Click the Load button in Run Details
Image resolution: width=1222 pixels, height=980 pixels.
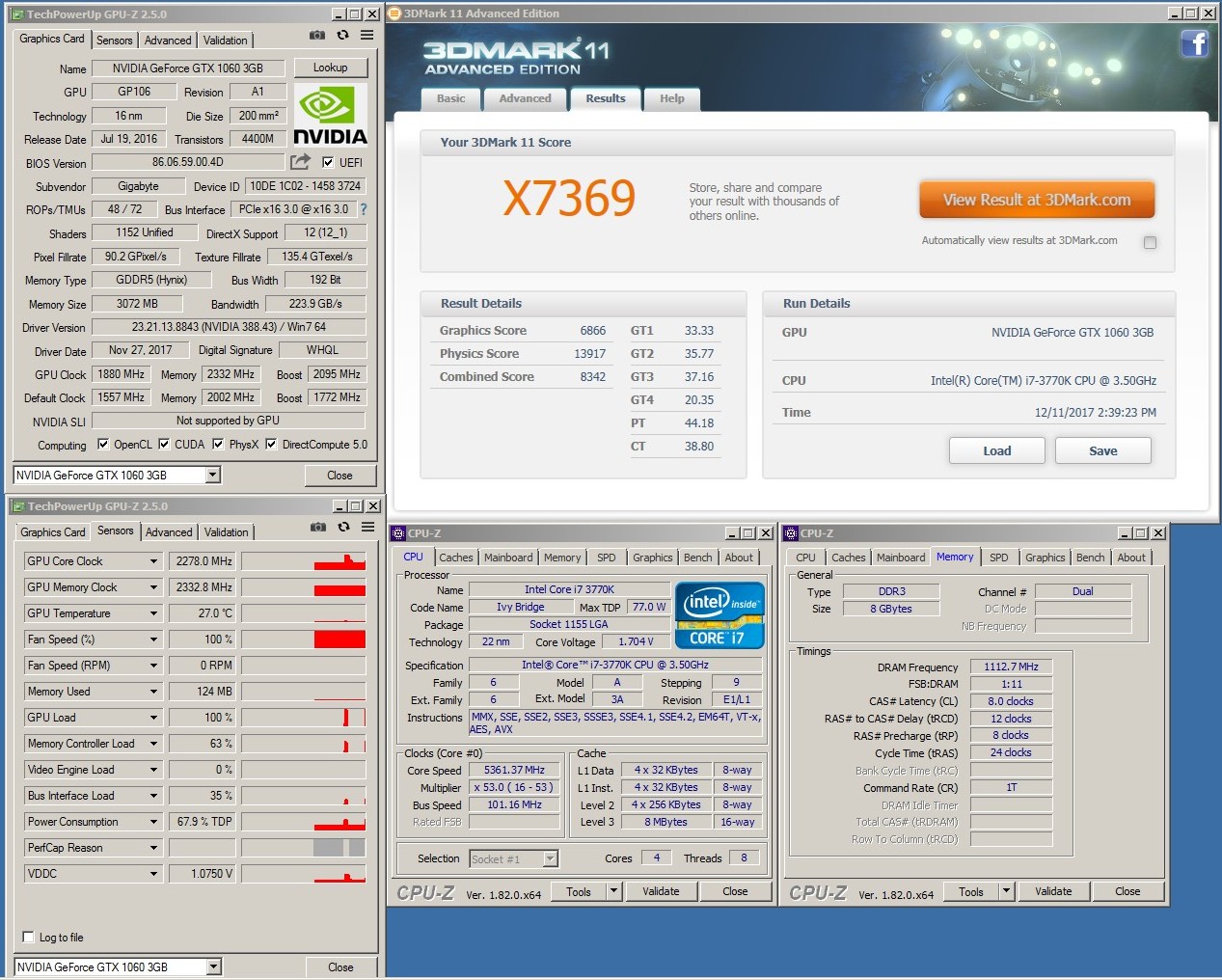pyautogui.click(x=997, y=450)
